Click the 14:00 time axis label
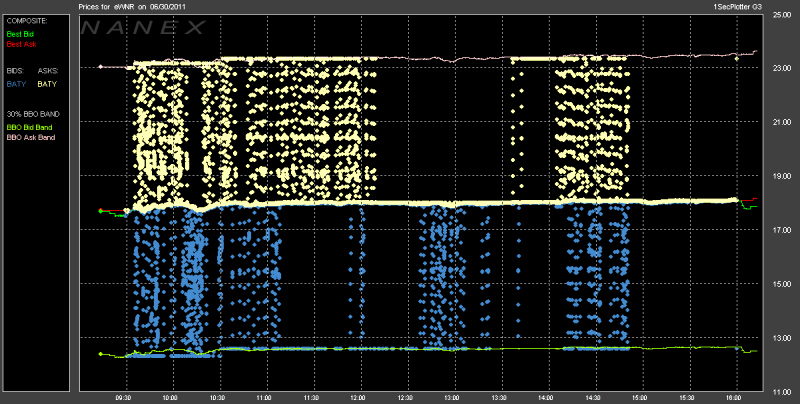 coord(546,397)
